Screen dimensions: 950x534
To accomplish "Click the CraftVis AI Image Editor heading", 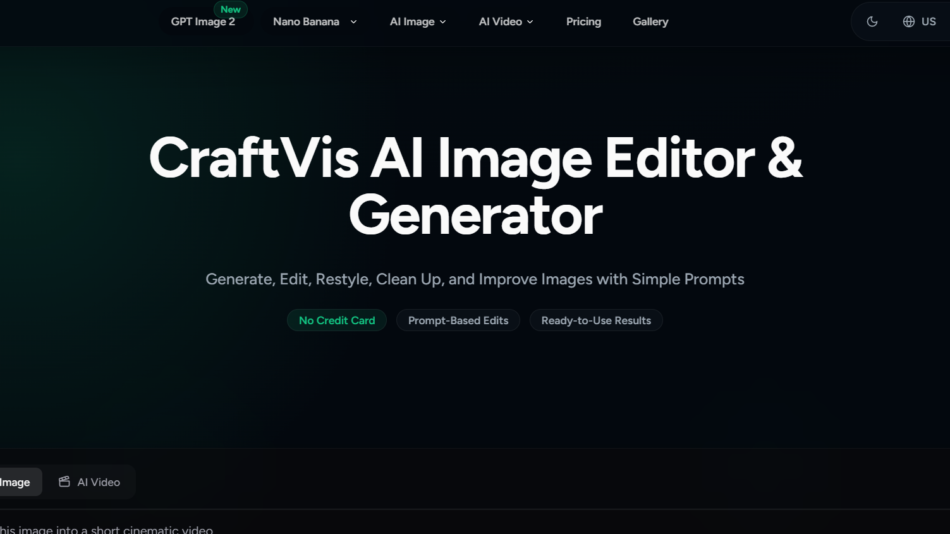I will coord(476,186).
